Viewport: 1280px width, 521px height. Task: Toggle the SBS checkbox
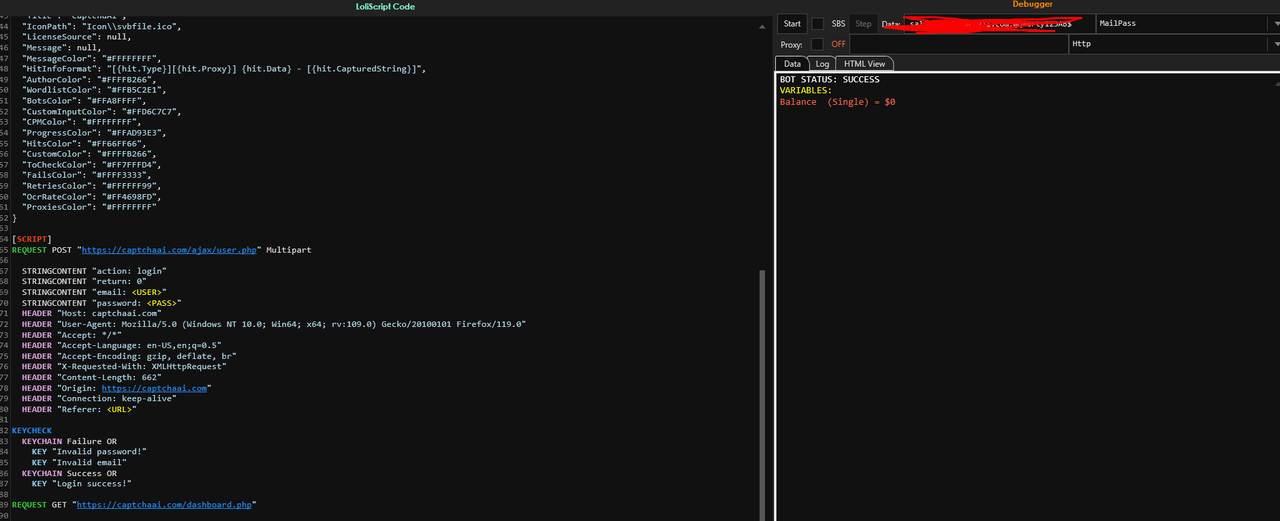point(817,23)
